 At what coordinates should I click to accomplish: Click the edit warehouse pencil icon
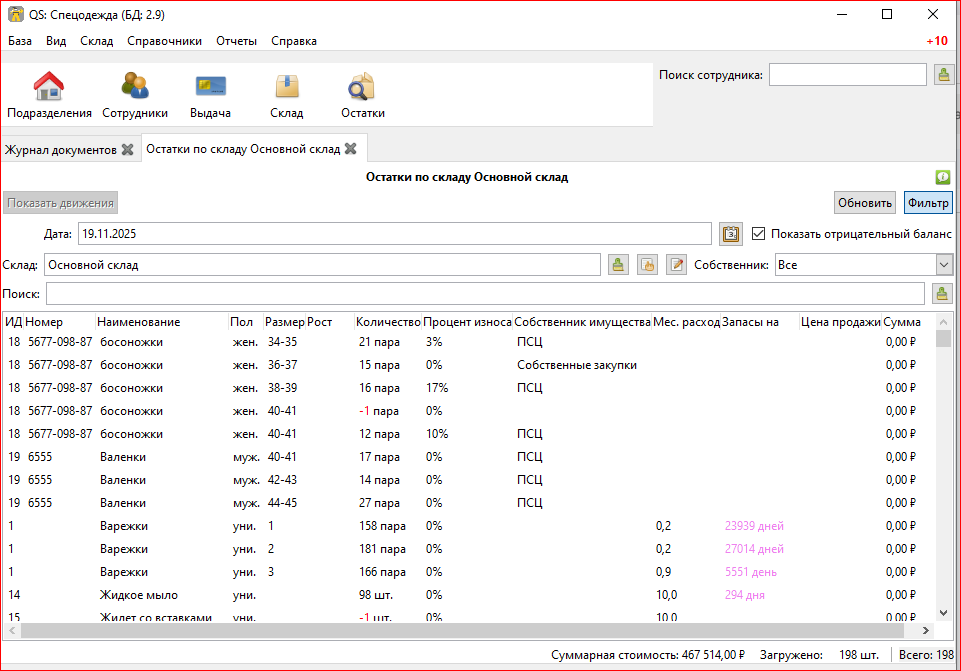pyautogui.click(x=677, y=265)
